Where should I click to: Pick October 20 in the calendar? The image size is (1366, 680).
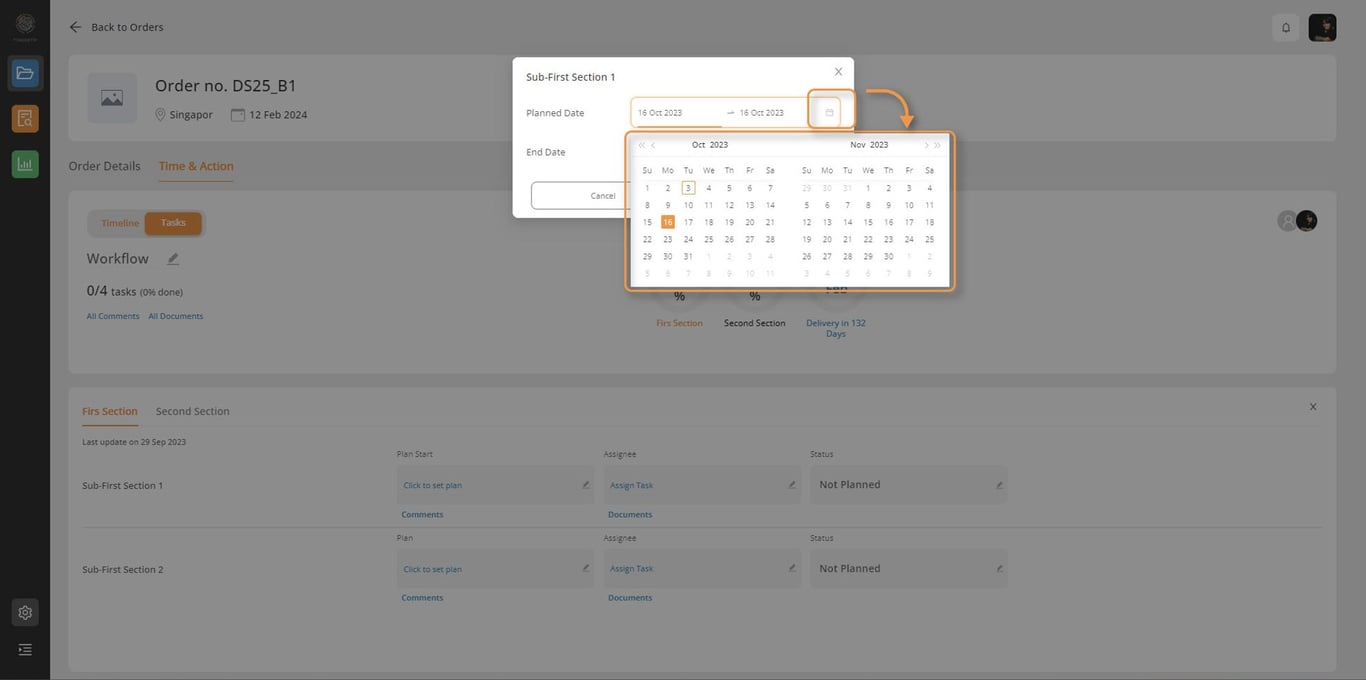750,222
